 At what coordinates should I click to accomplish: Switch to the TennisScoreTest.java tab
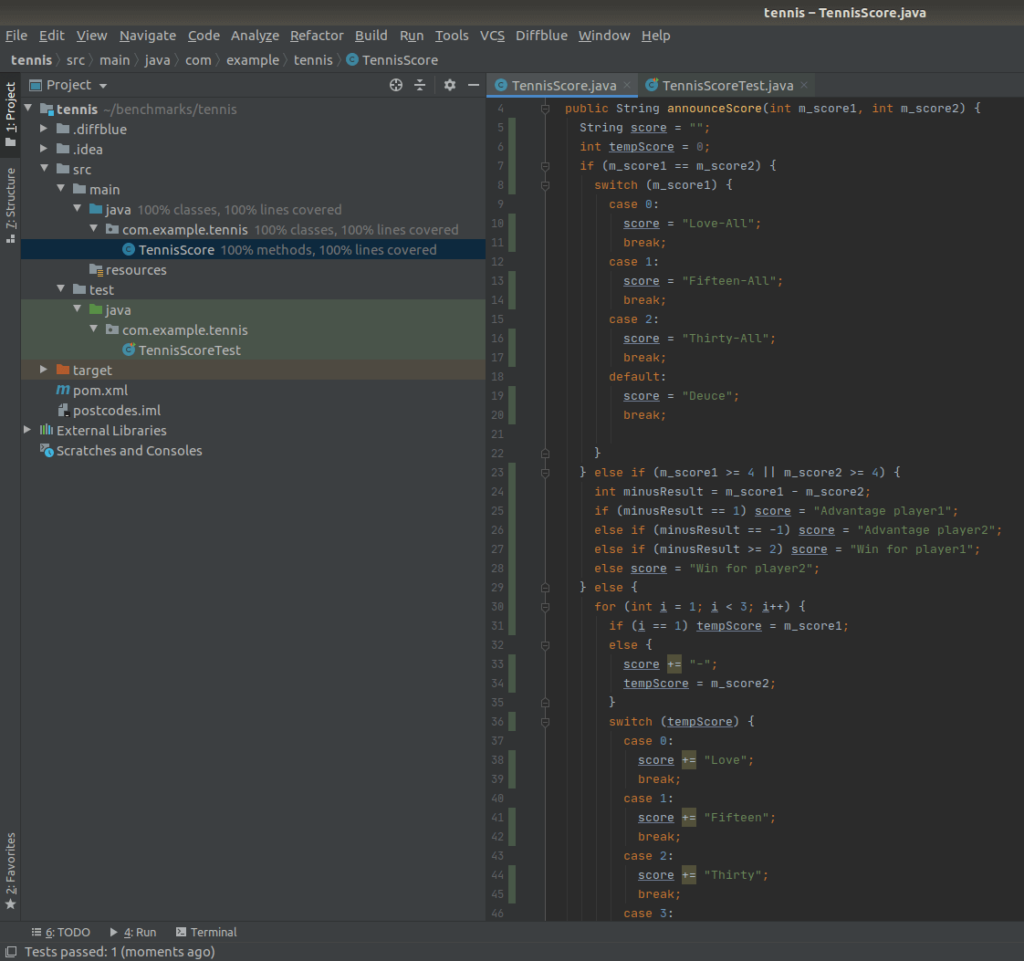pyautogui.click(x=727, y=86)
